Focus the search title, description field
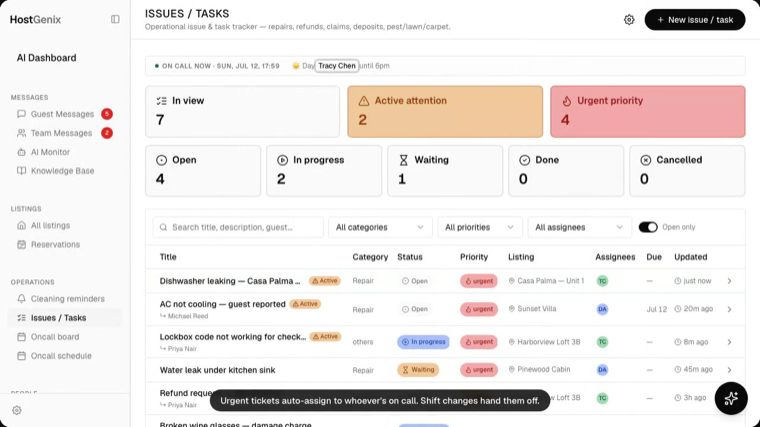 pos(238,227)
